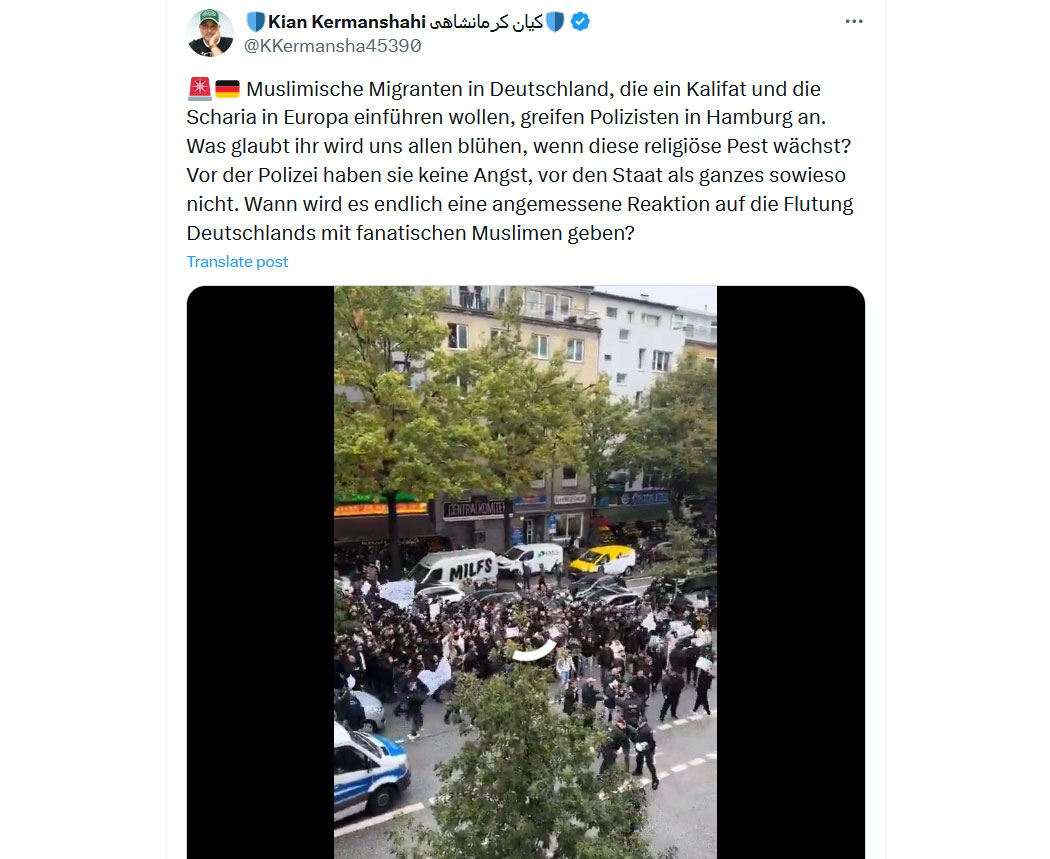The width and height of the screenshot is (1050, 859).
Task: Open the three-dot more options menu
Action: pos(854,21)
